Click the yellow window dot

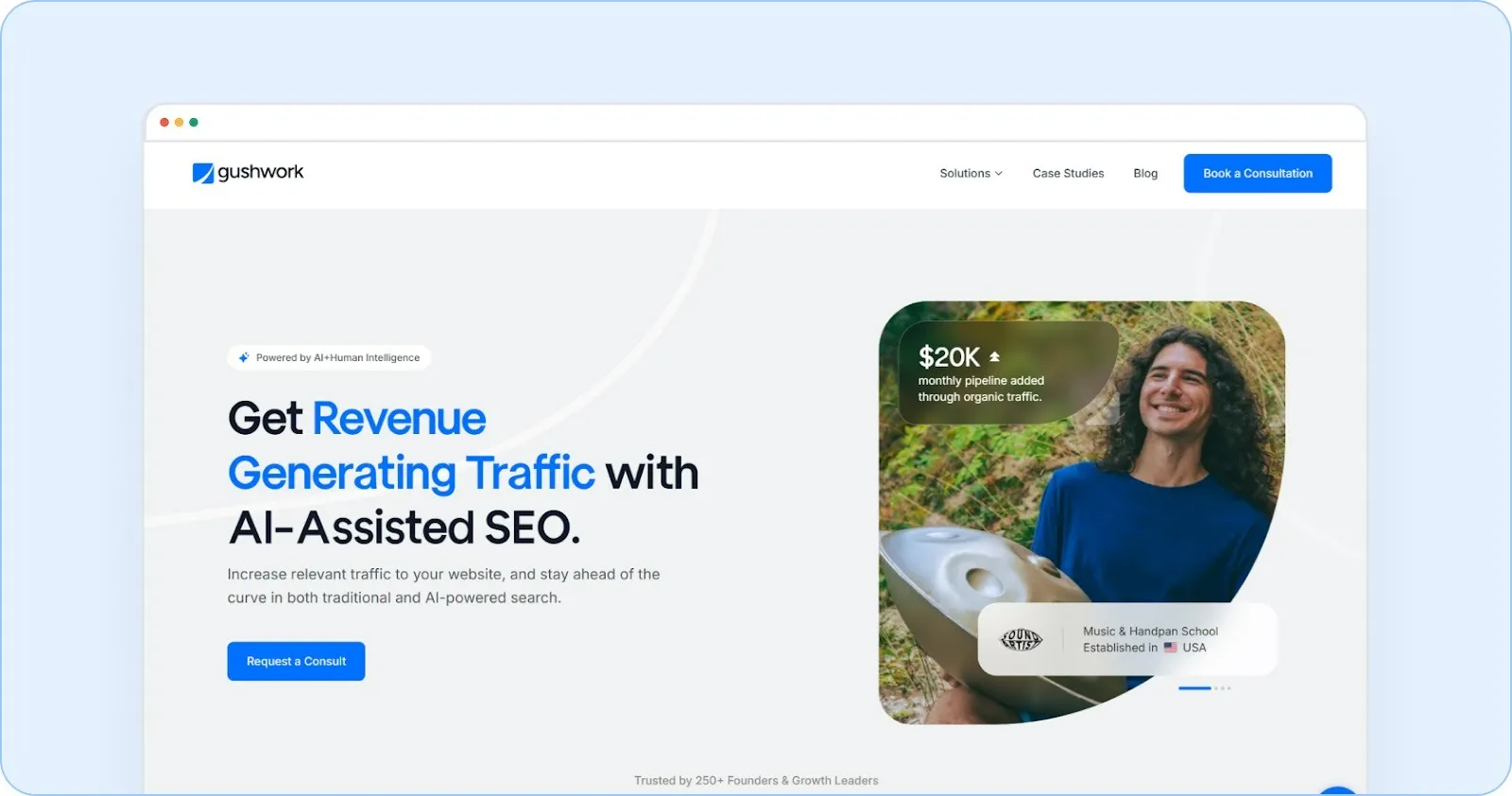tap(179, 122)
